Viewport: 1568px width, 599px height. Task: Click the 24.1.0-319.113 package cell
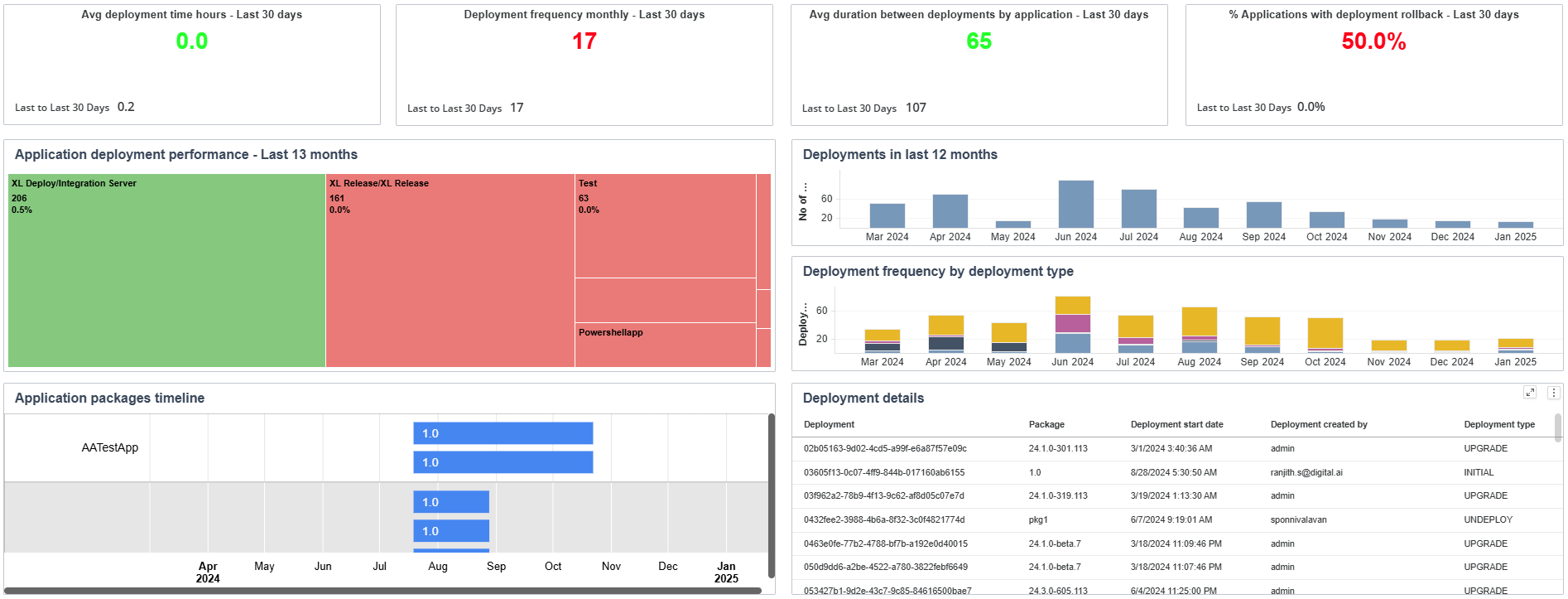pos(1058,495)
